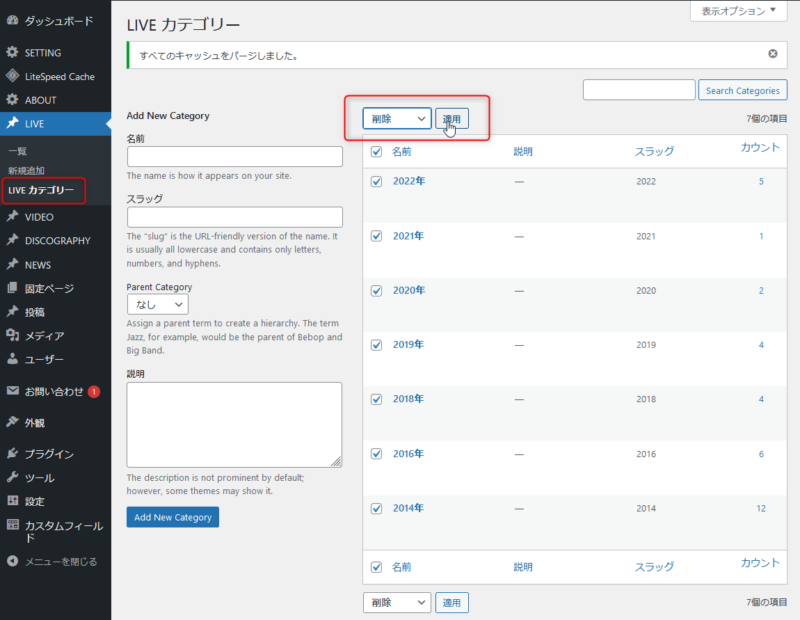This screenshot has height=620, width=800.
Task: Click the Add New Category button
Action: [x=172, y=517]
